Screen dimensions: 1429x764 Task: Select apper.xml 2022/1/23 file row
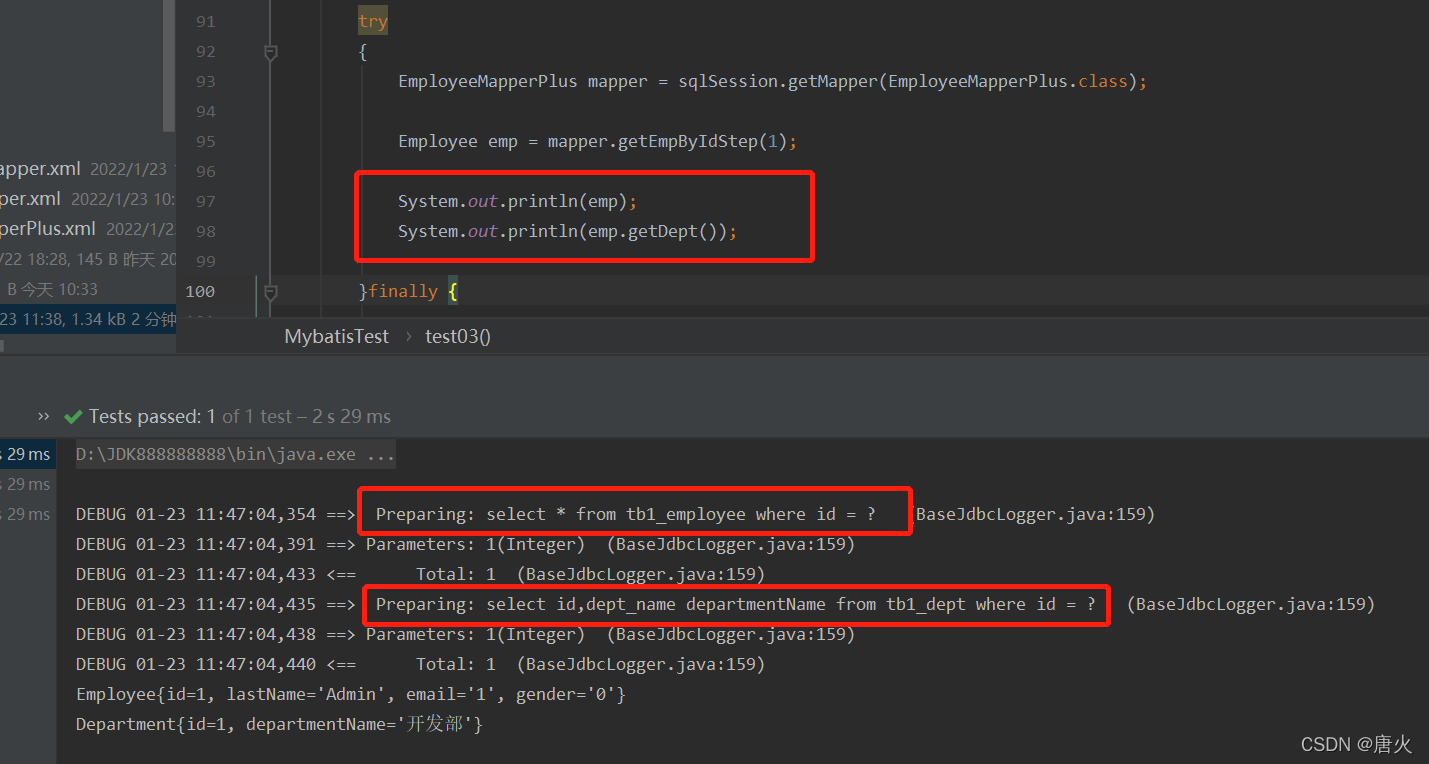(x=88, y=169)
